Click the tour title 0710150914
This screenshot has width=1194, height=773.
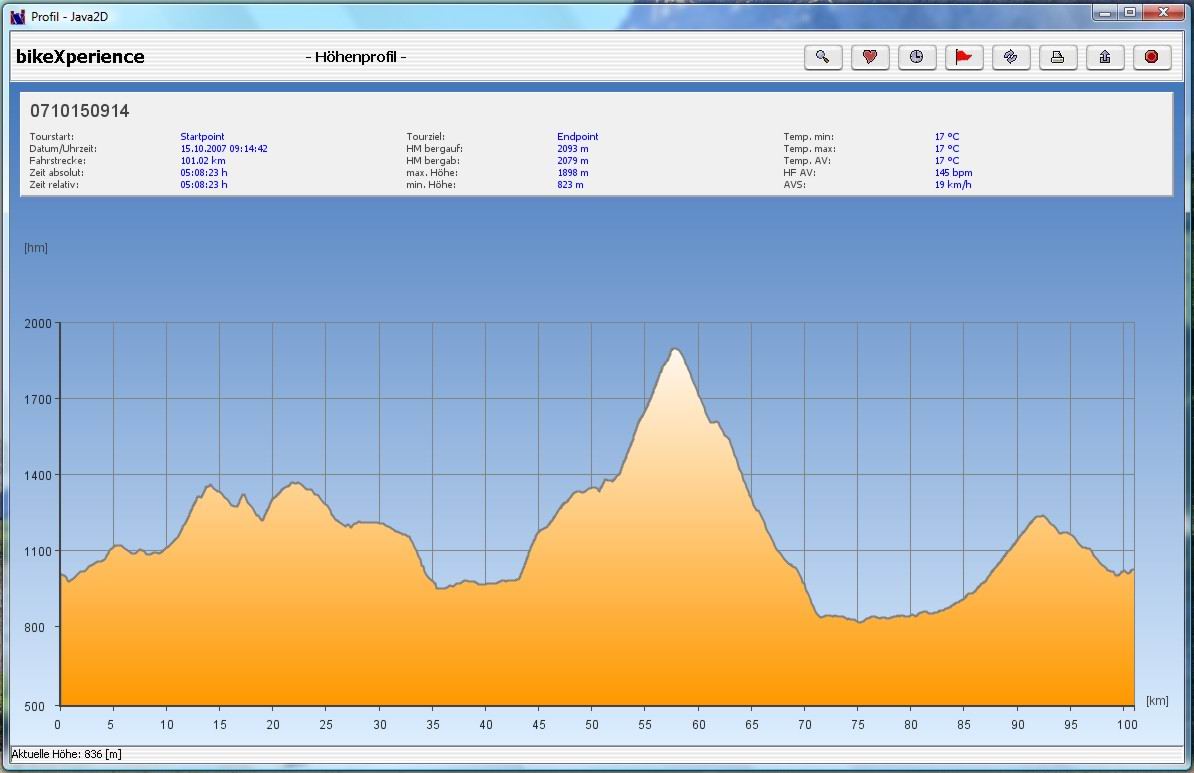pos(80,111)
